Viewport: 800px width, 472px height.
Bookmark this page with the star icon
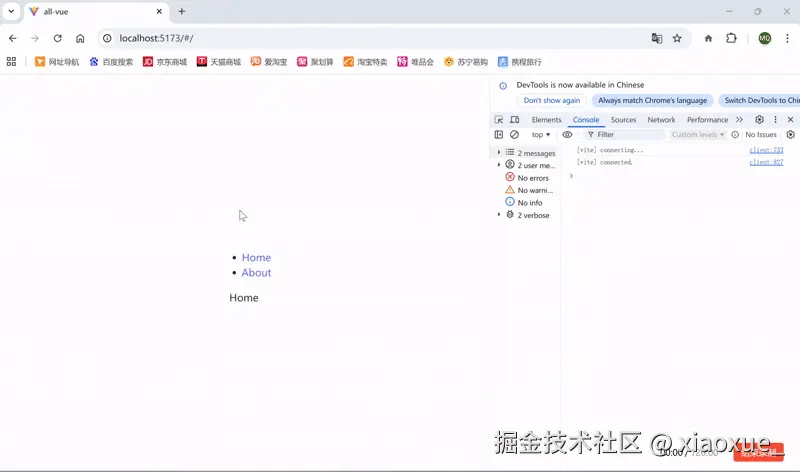(677, 38)
